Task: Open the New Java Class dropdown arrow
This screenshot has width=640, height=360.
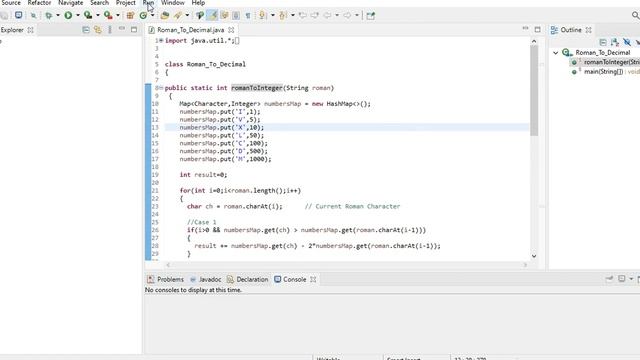Action: [152, 16]
